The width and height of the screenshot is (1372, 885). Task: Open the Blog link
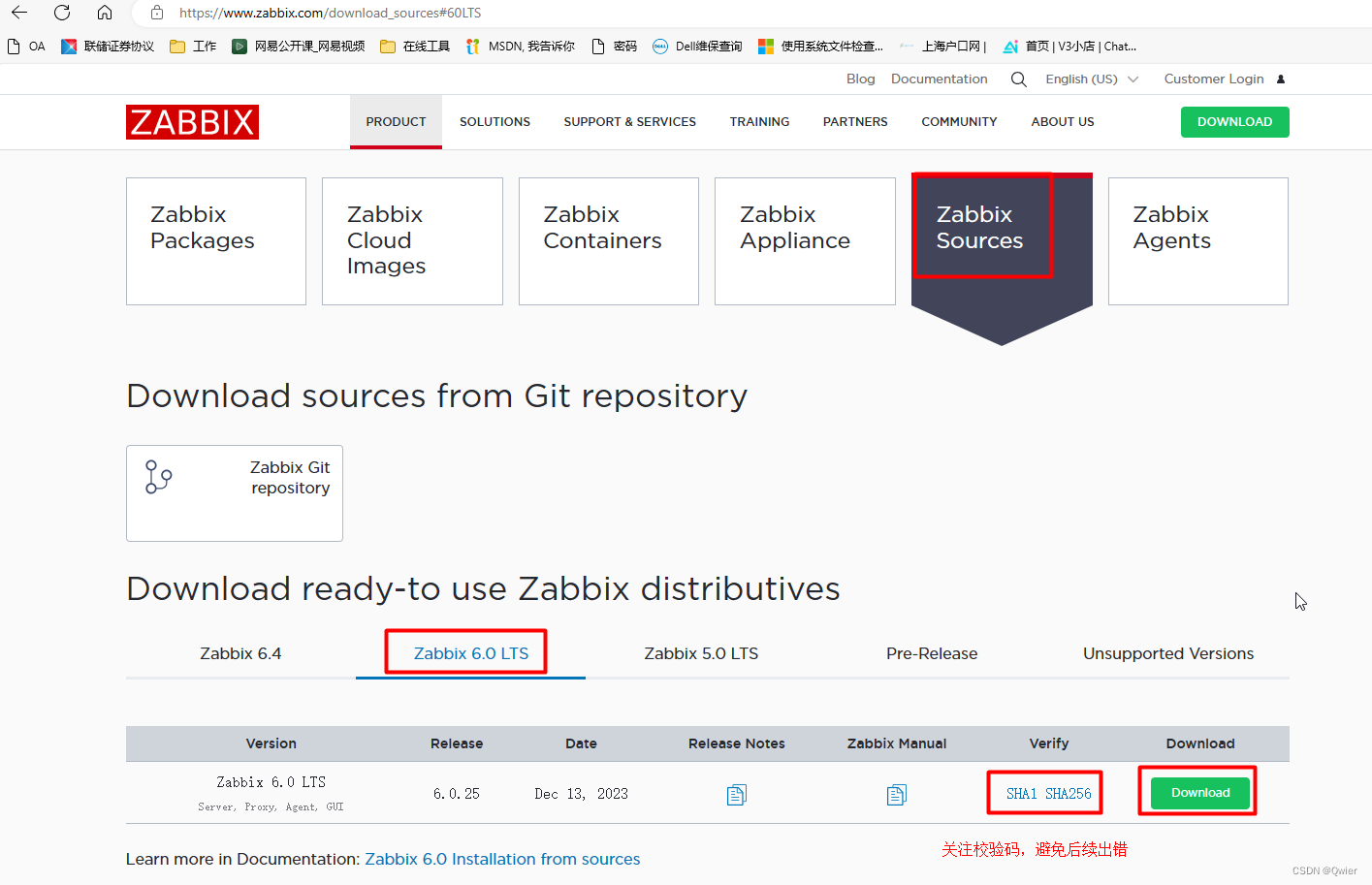coord(860,79)
